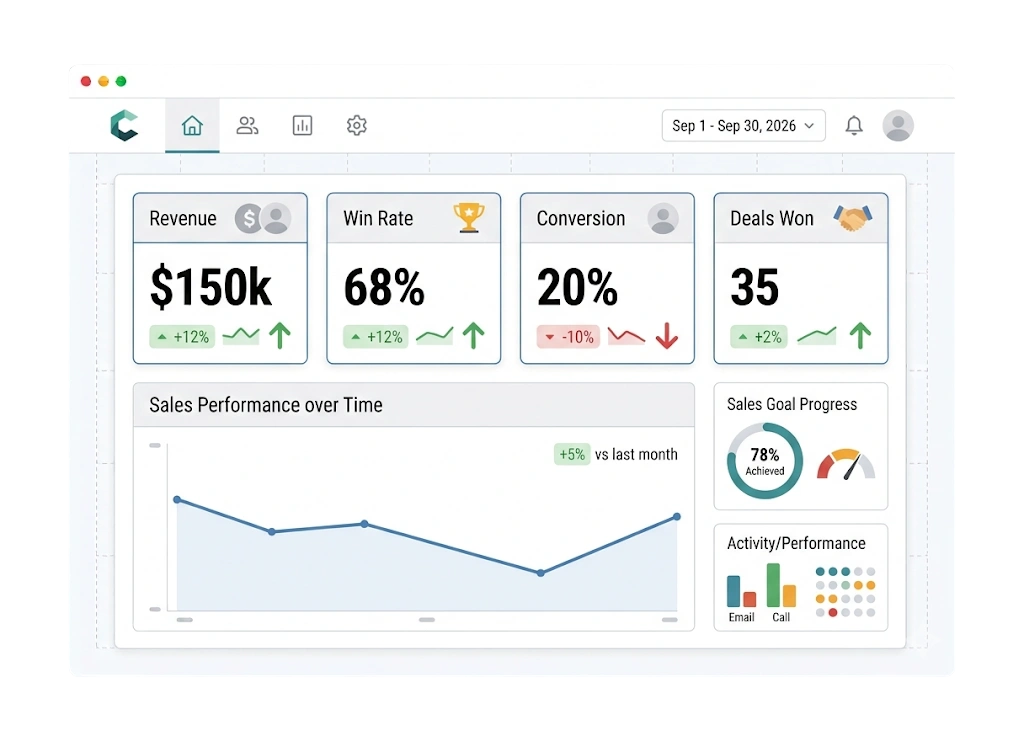The height and width of the screenshot is (741, 1024).
Task: Open the notifications bell
Action: [x=854, y=125]
